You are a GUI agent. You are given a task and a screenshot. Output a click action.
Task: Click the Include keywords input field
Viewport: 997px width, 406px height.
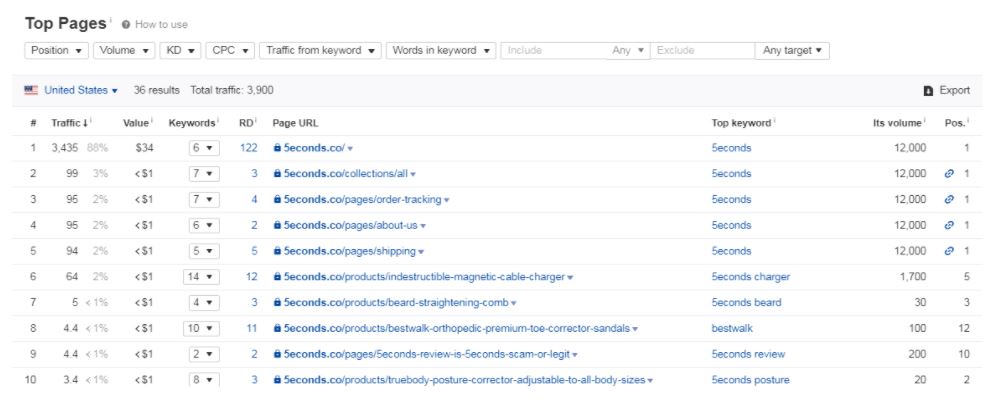555,51
